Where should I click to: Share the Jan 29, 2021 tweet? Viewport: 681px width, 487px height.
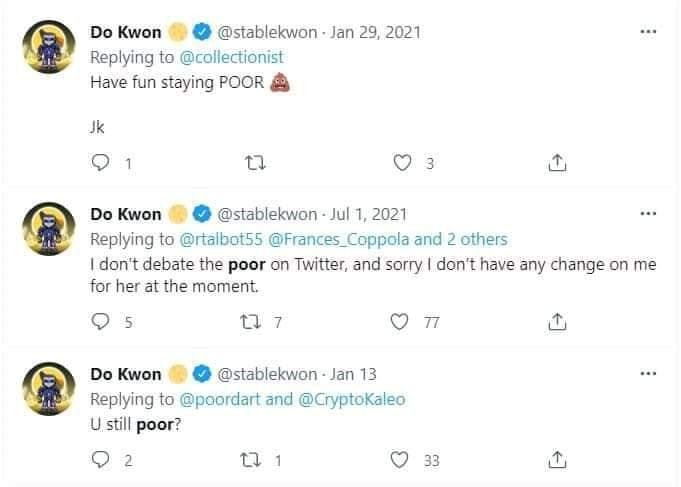click(557, 162)
